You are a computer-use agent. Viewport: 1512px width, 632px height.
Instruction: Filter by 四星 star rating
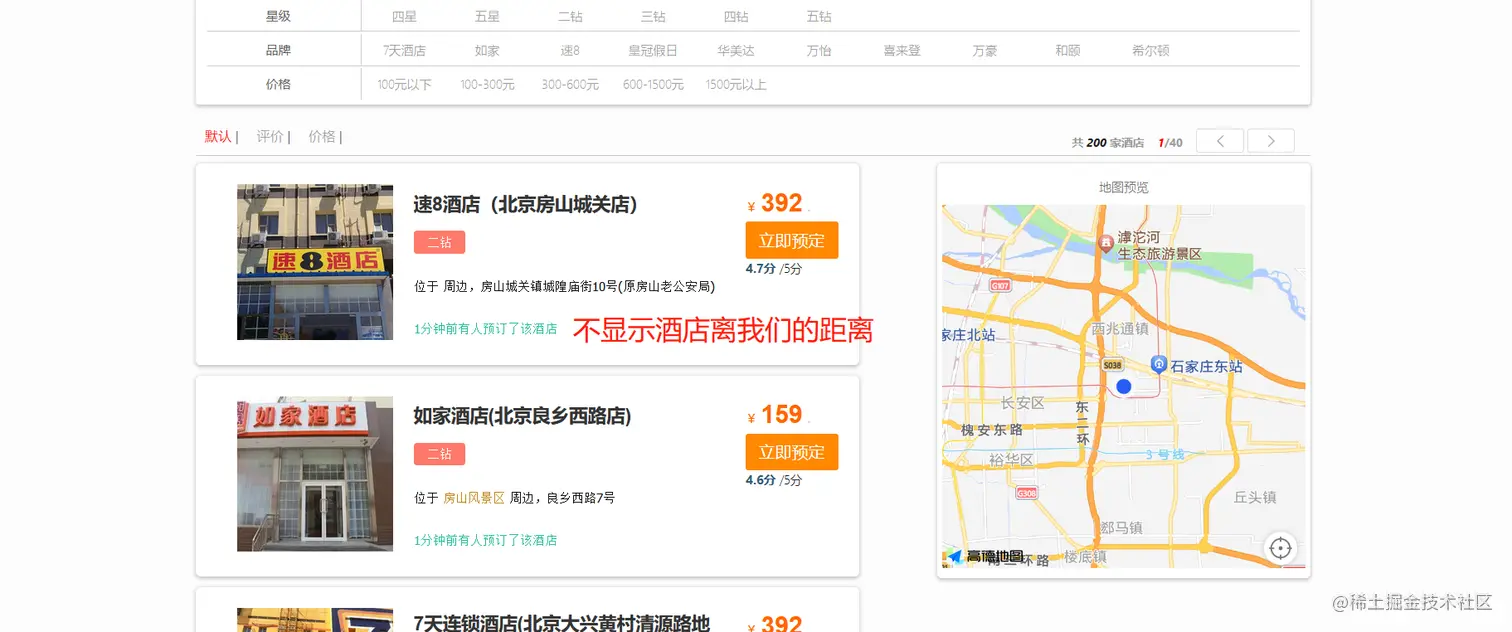click(x=404, y=17)
